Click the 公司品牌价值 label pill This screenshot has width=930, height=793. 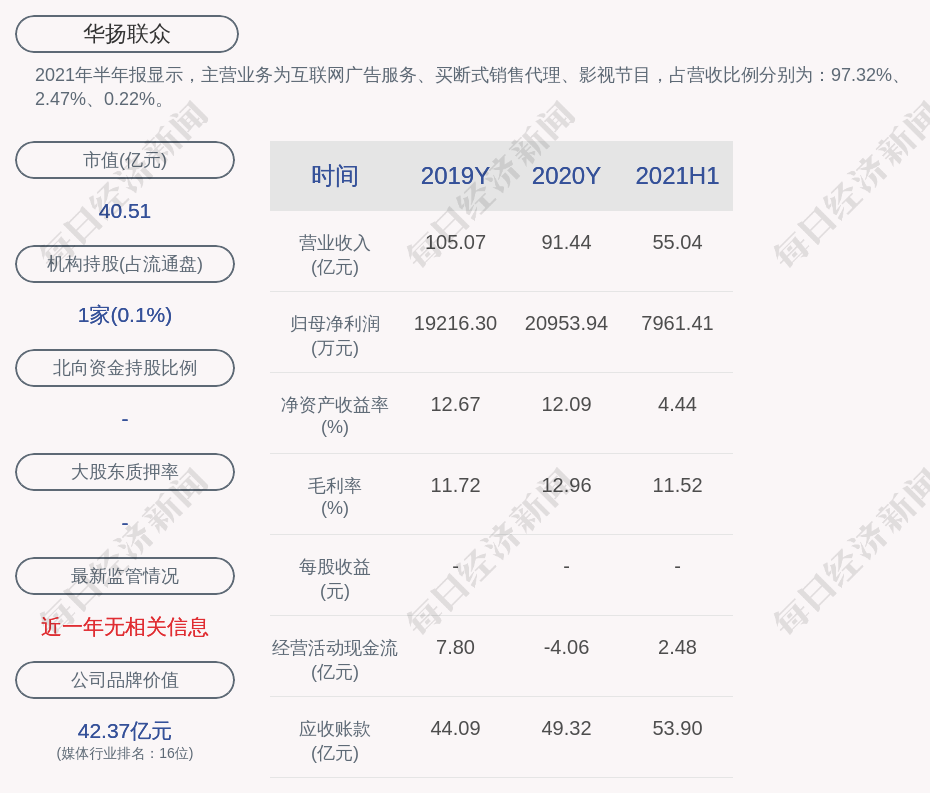[125, 680]
